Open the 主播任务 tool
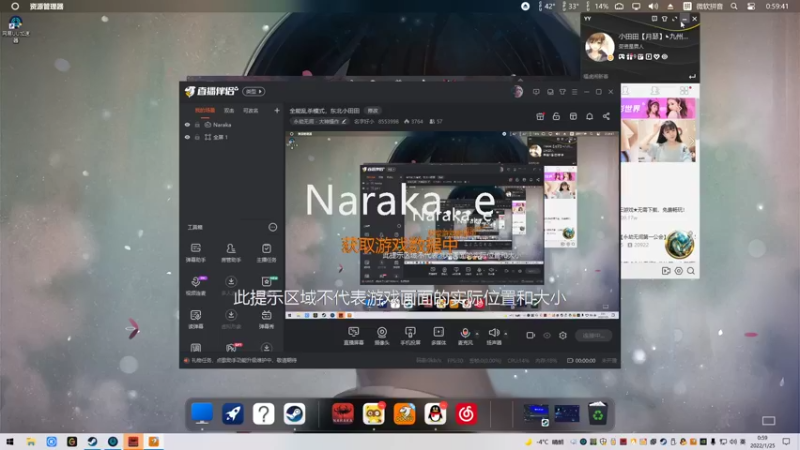 coord(266,253)
